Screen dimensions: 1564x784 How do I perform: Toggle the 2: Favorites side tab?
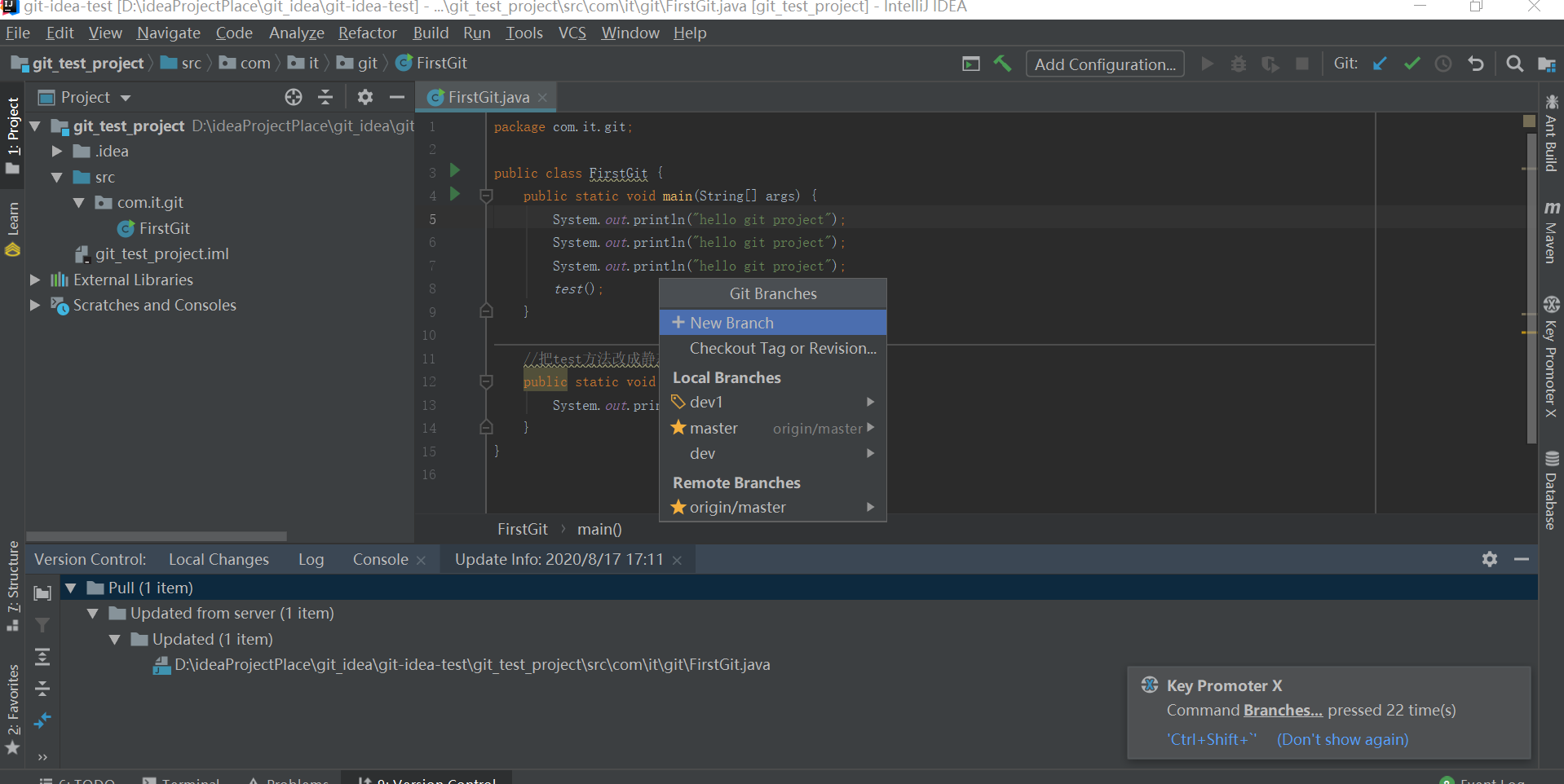point(12,709)
